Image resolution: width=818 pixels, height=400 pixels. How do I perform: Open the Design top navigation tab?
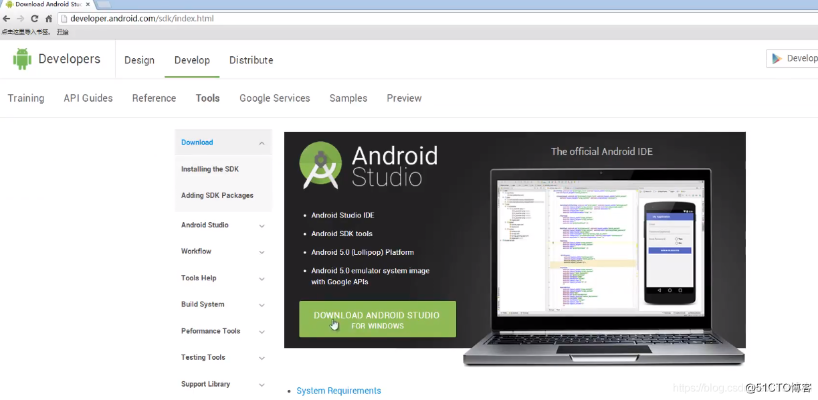[139, 60]
